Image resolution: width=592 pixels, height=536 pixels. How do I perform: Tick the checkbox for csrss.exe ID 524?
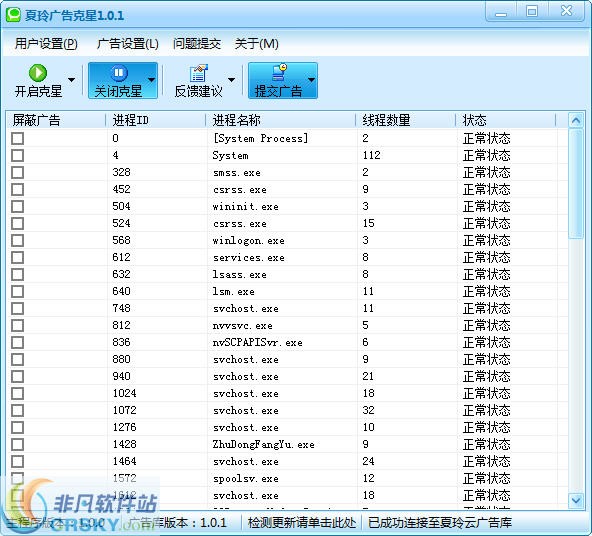pos(17,223)
